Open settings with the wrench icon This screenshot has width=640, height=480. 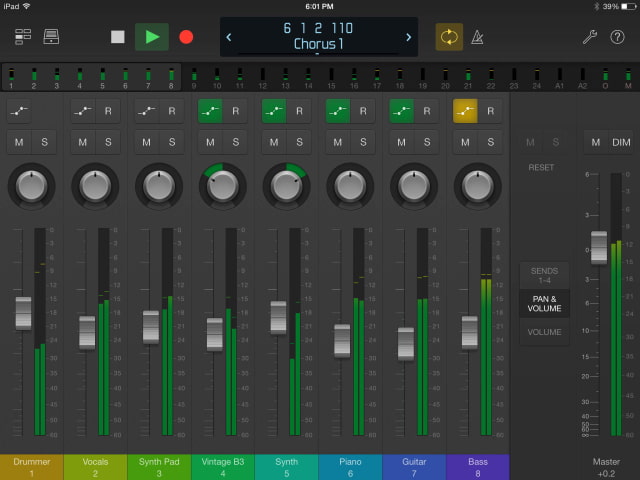click(x=590, y=37)
